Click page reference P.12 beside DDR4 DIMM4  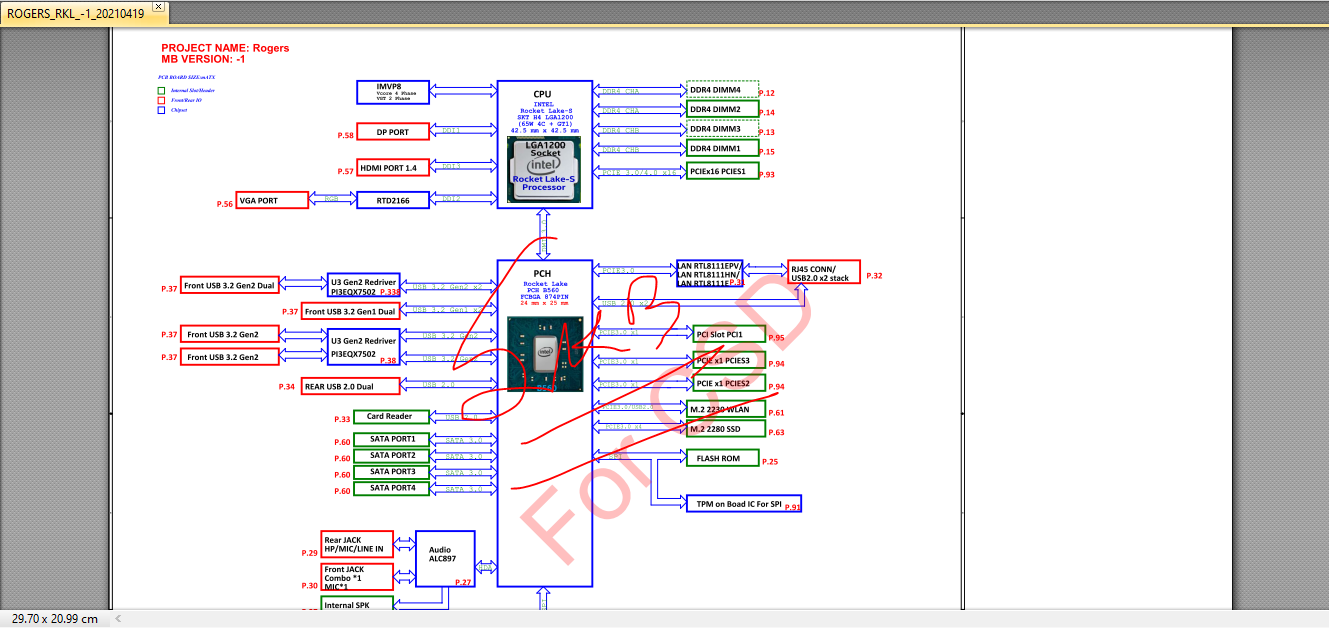click(767, 93)
